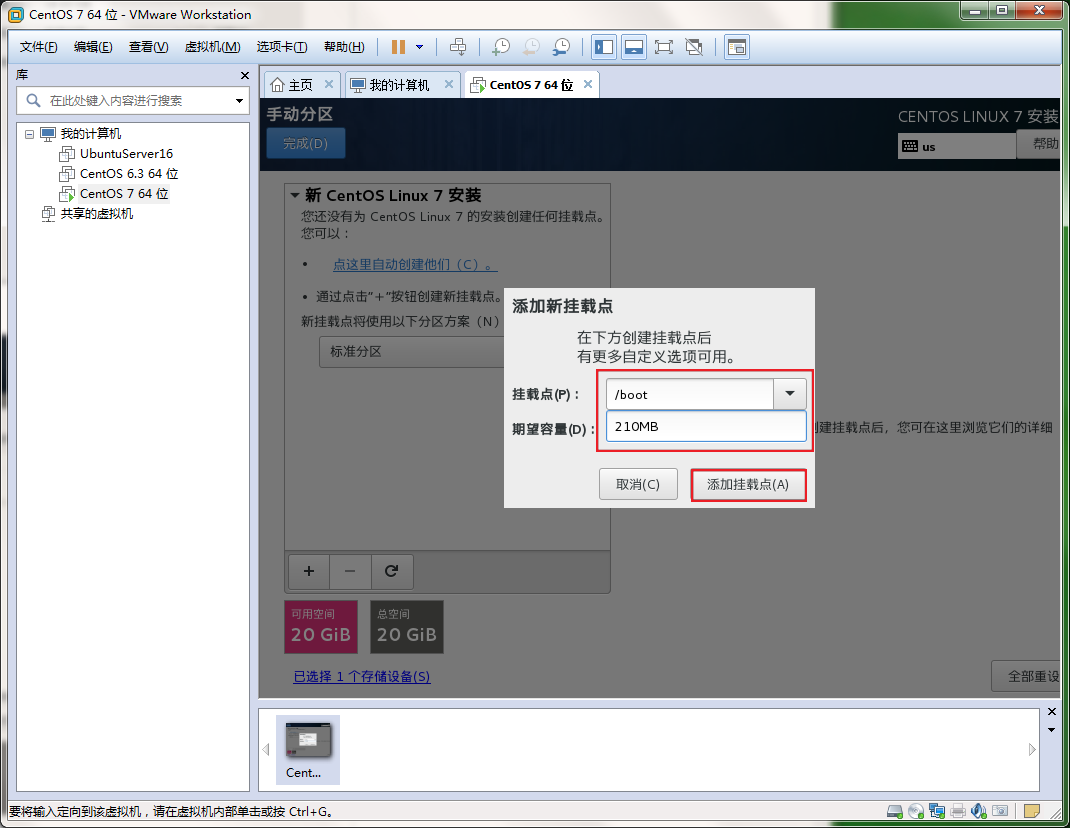The width and height of the screenshot is (1070, 828).
Task: Click the link to auto-create mount points
Action: coord(415,264)
